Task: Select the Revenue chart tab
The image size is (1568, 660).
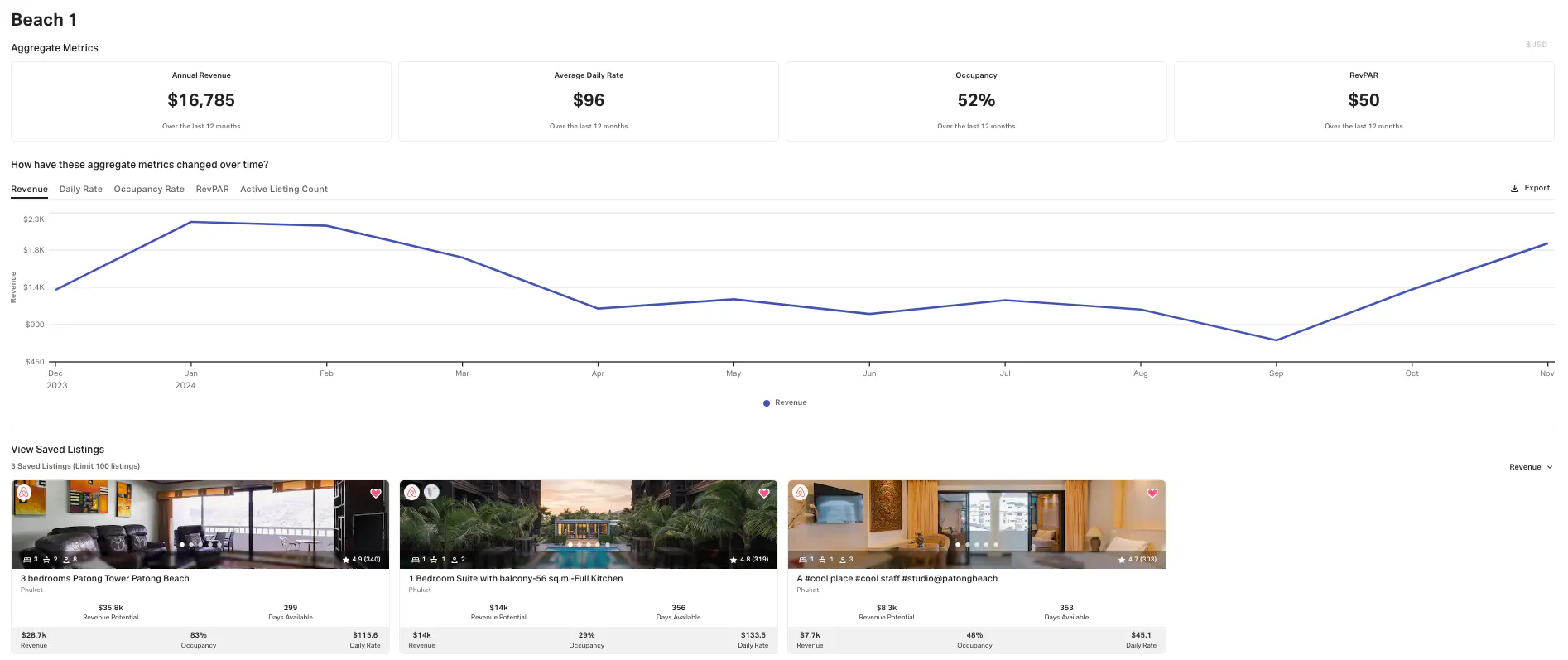Action: (29, 190)
